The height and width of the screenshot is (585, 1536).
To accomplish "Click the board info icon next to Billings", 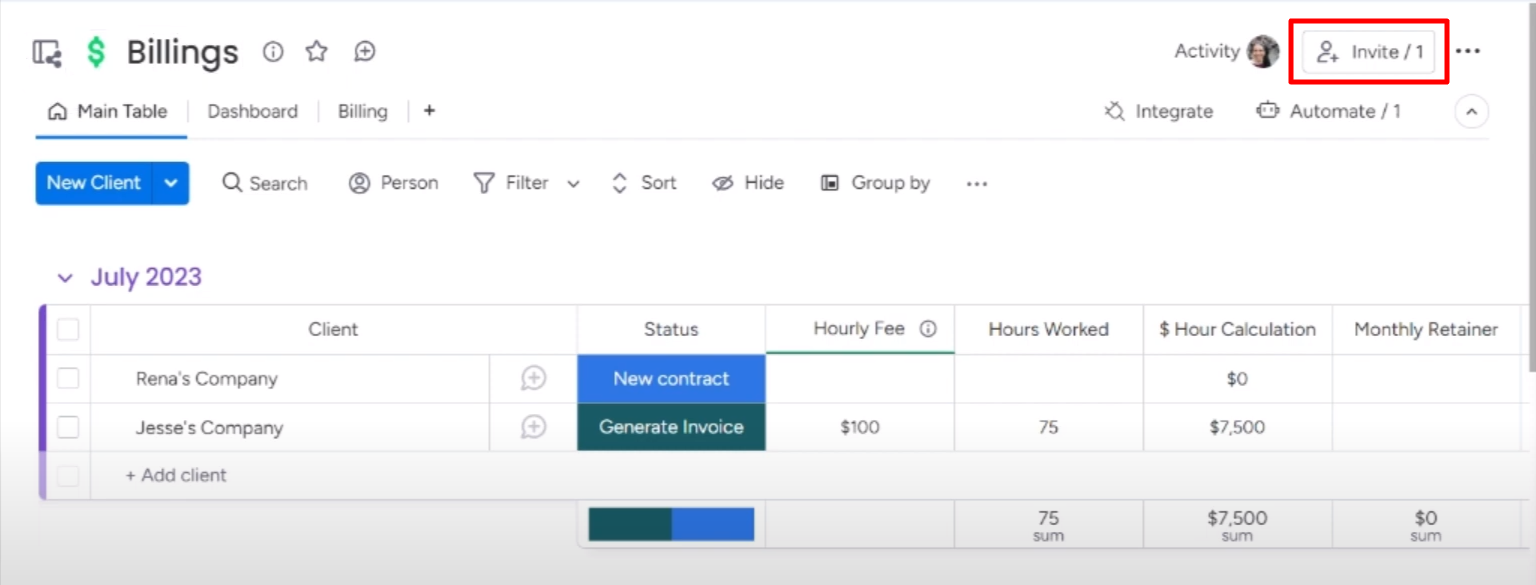I will pos(272,52).
